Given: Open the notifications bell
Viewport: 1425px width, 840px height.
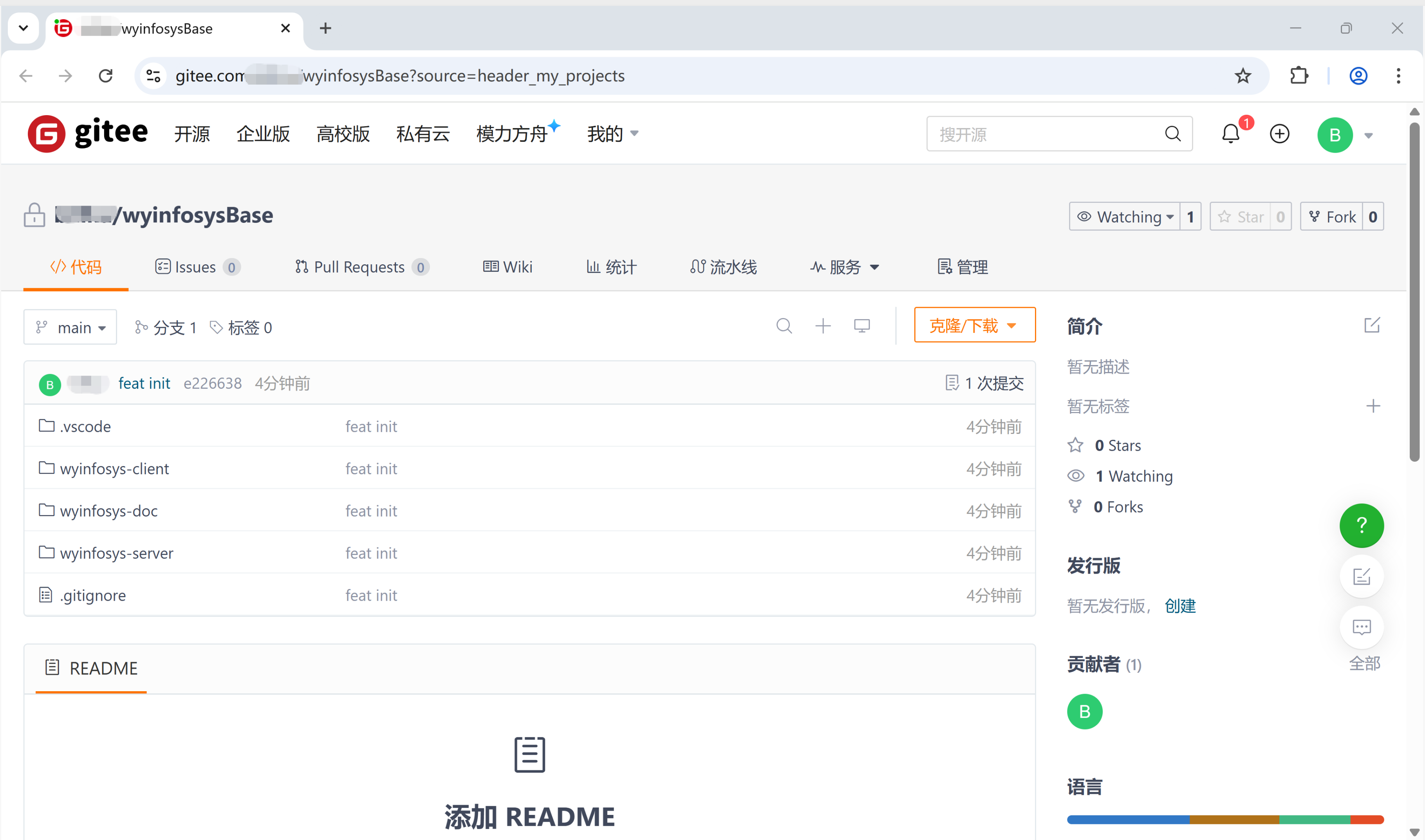Looking at the screenshot, I should [x=1231, y=134].
